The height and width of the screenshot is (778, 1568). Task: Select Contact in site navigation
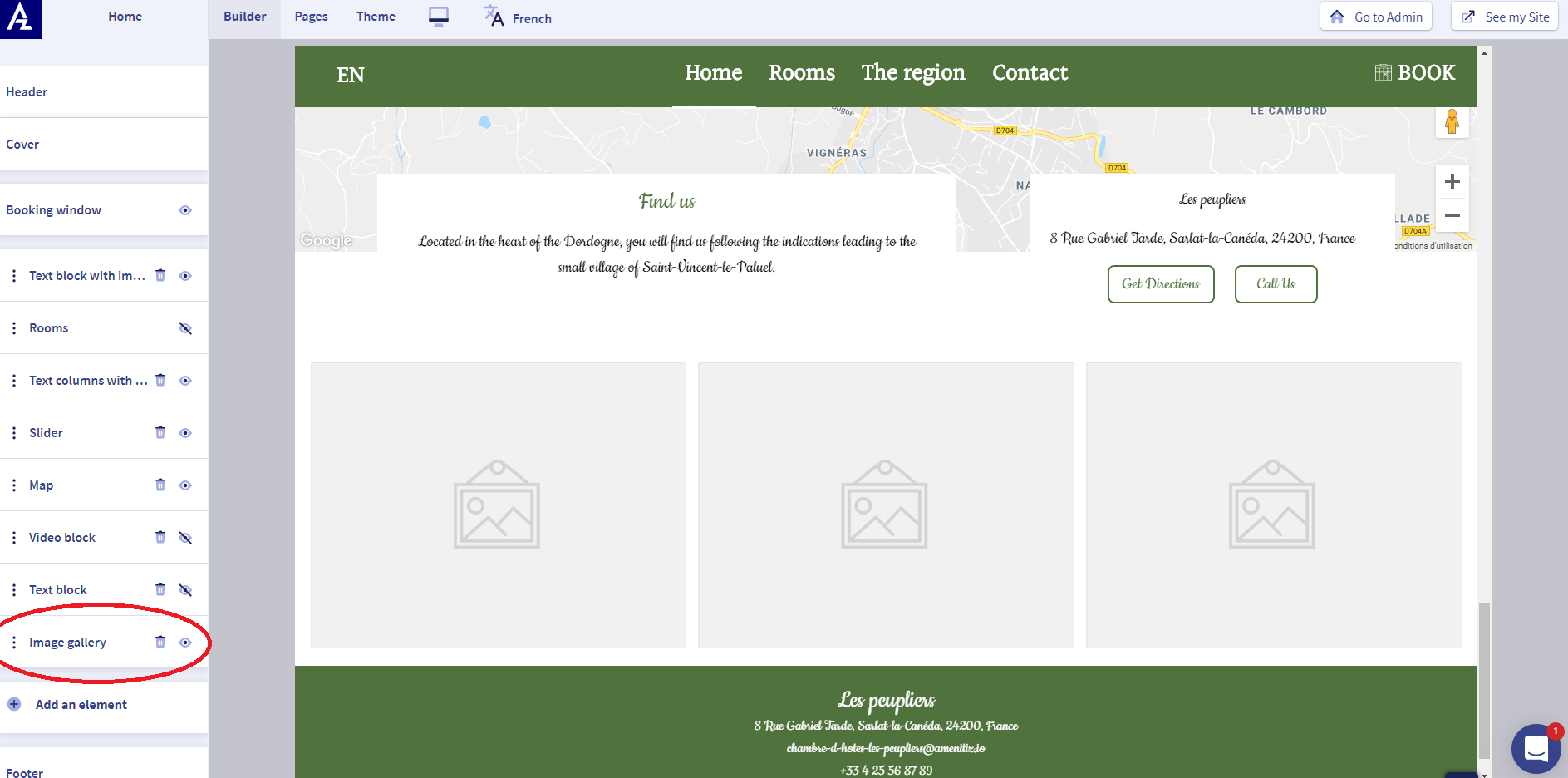(x=1030, y=72)
